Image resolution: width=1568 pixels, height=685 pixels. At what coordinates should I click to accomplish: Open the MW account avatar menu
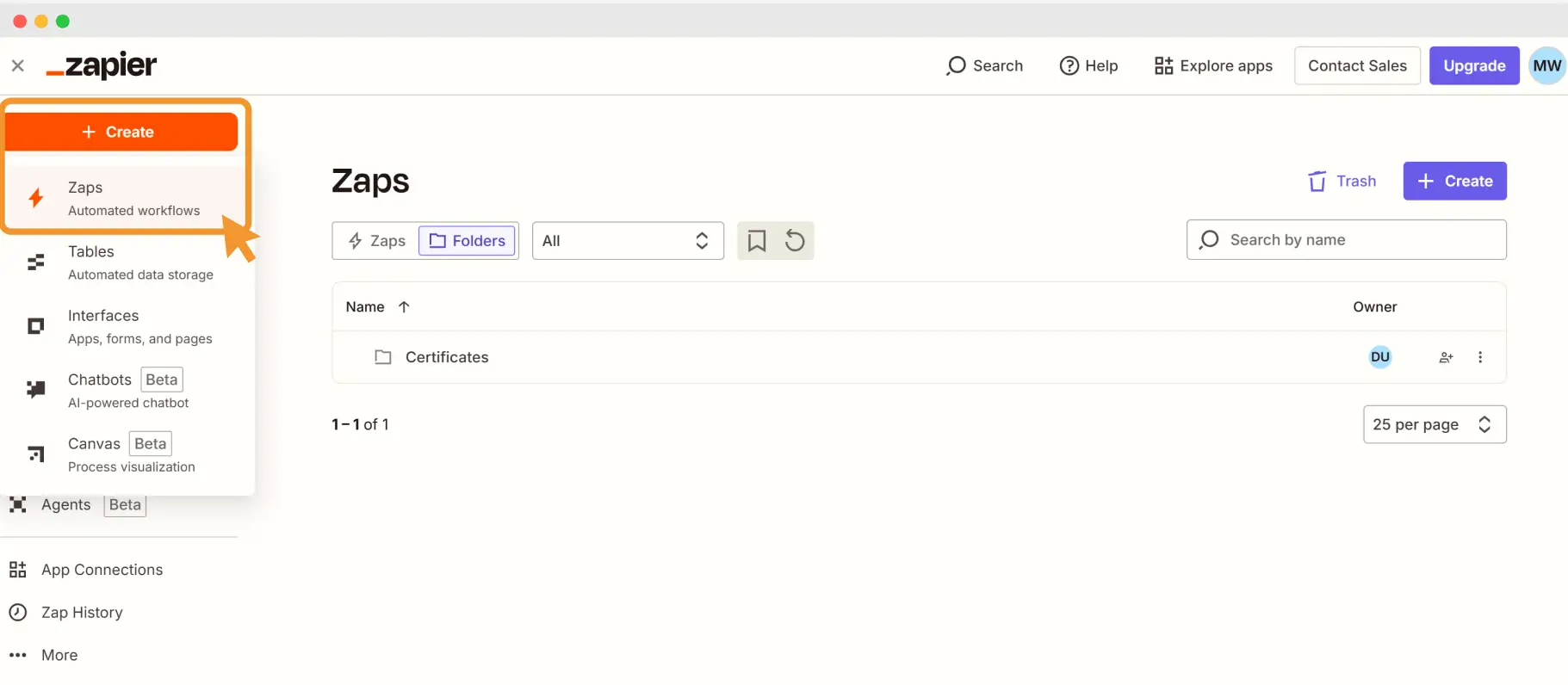[1547, 65]
